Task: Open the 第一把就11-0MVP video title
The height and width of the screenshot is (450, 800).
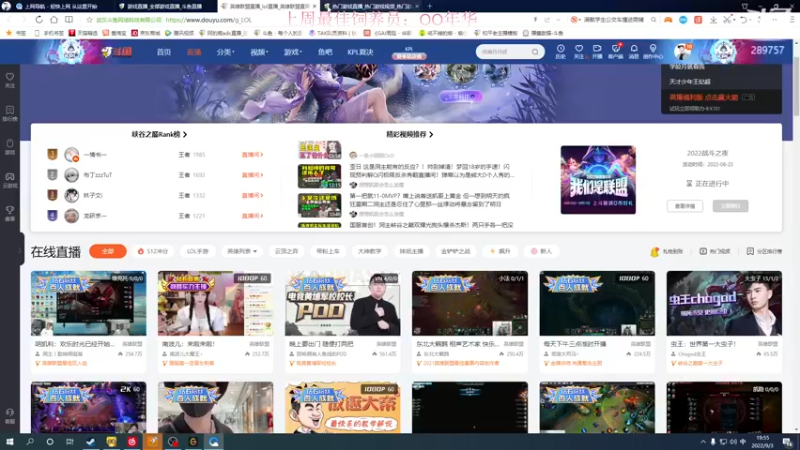Action: tap(429, 199)
